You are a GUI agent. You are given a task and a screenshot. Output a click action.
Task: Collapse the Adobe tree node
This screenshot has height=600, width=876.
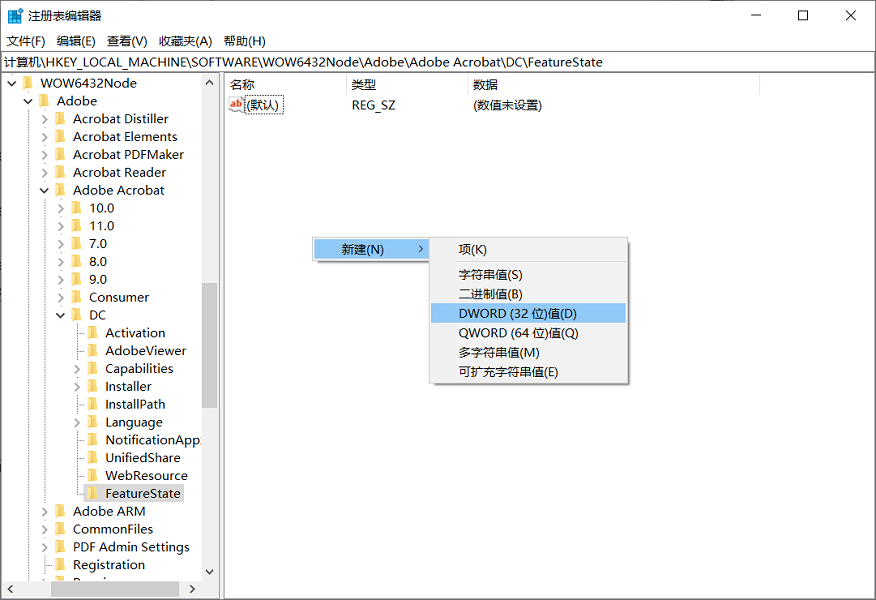[28, 102]
